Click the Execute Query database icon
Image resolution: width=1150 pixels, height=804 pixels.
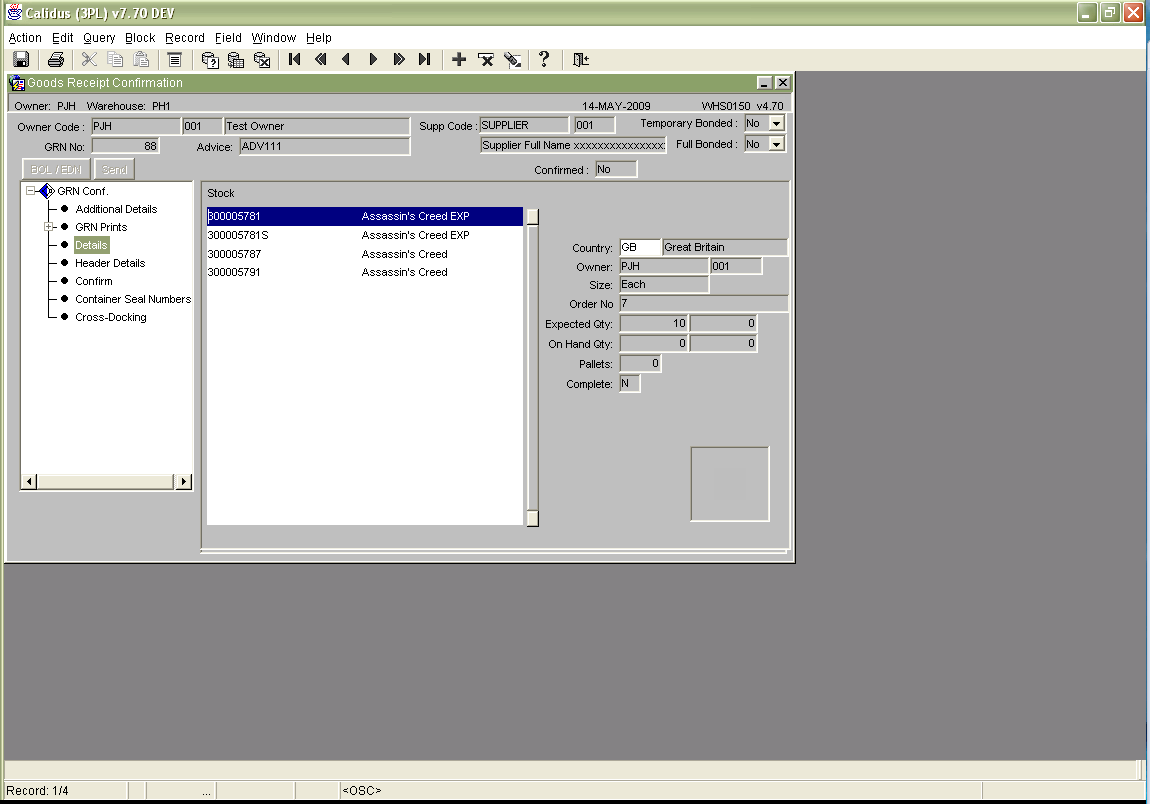click(x=235, y=59)
